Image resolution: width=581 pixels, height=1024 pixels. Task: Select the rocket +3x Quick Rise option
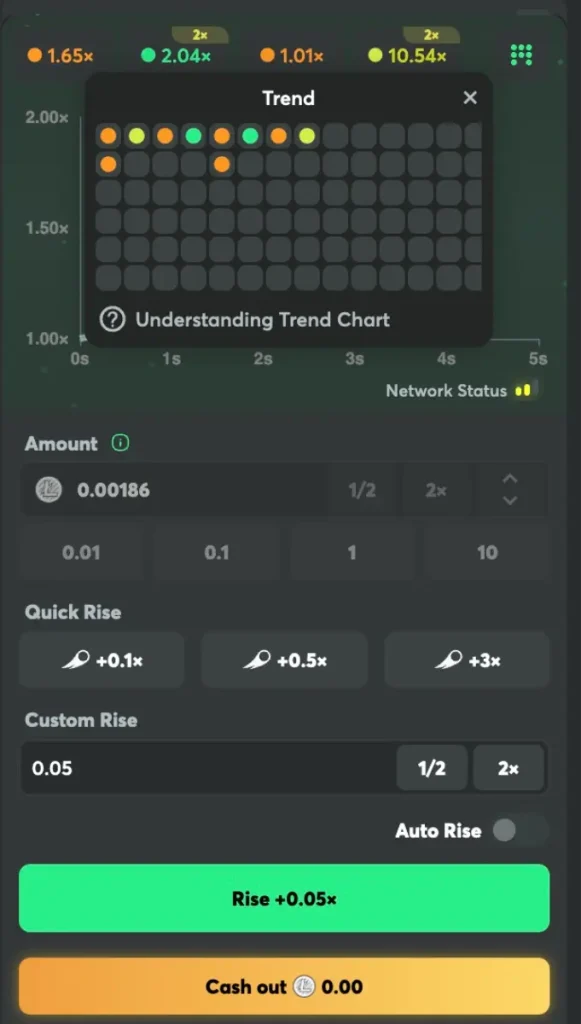coord(466,660)
